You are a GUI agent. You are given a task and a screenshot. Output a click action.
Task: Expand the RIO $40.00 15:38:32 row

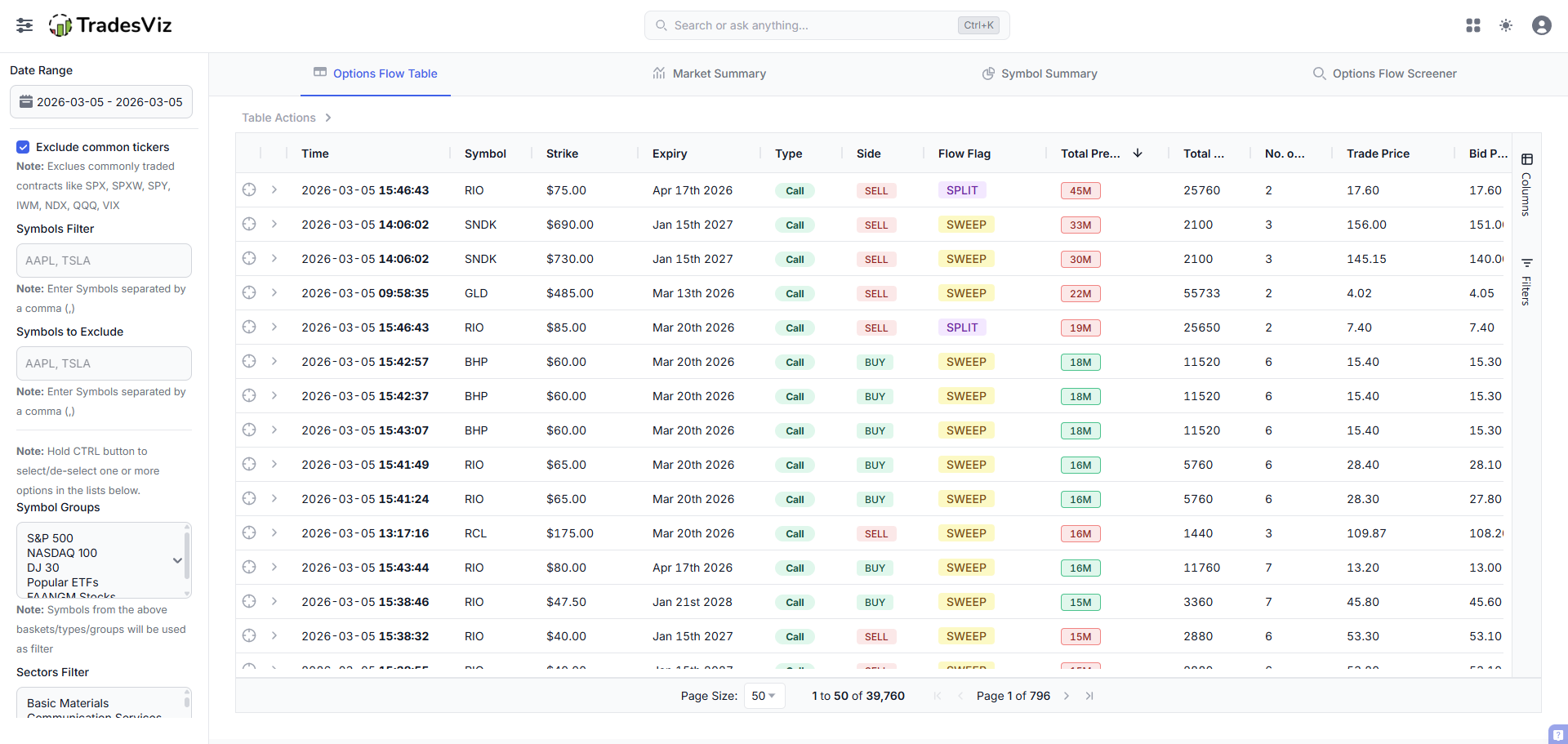(x=274, y=636)
